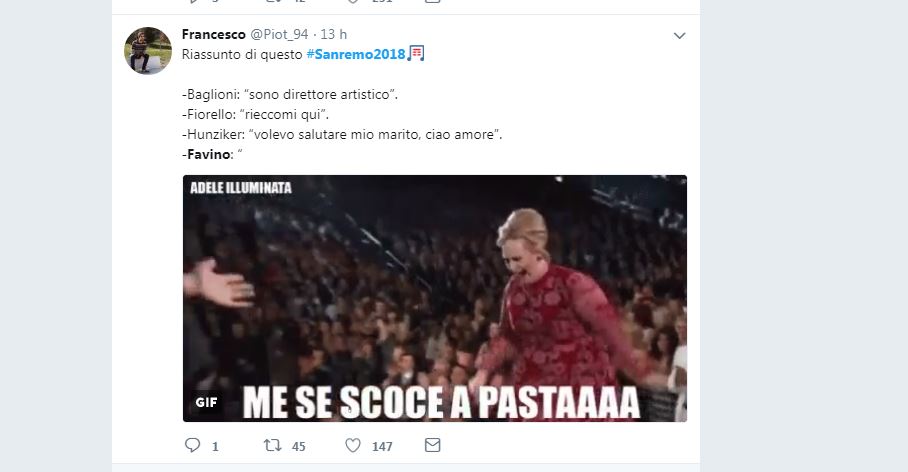908x472 pixels.
Task: Click the Baglioni line of tweet text
Action: pyautogui.click(x=290, y=94)
